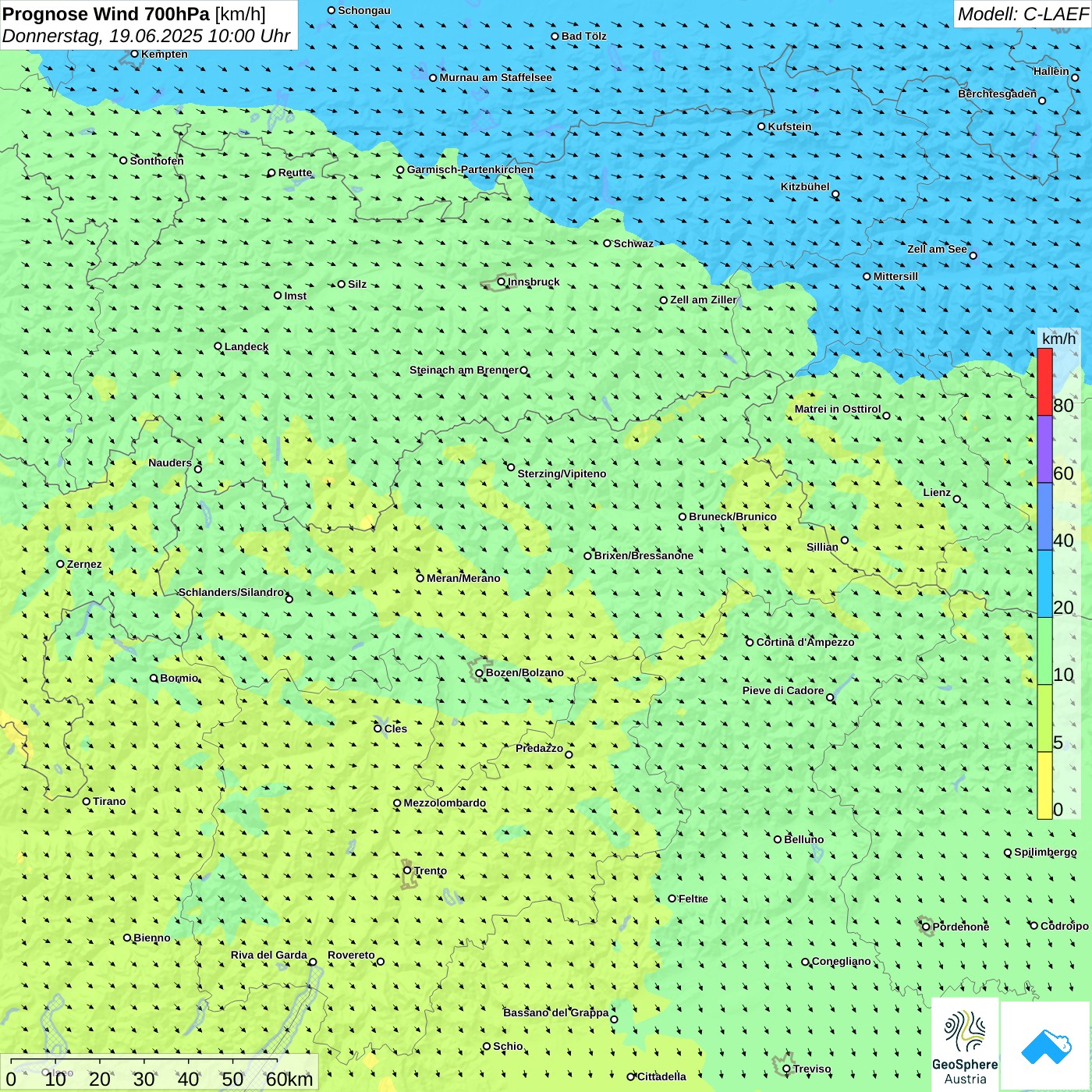
Task: Click the 'Reutte' label
Action: [x=295, y=173]
